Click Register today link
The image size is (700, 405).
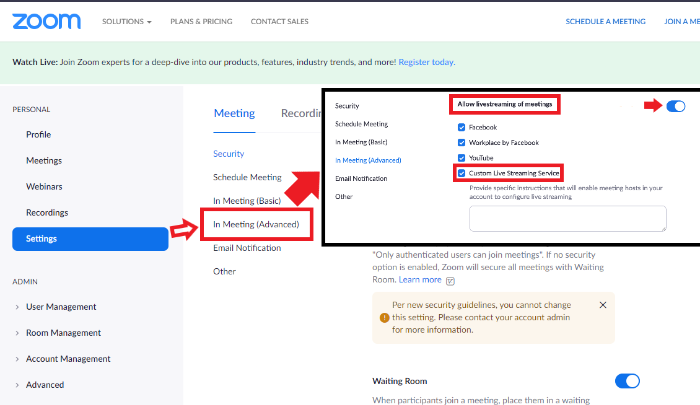(427, 62)
